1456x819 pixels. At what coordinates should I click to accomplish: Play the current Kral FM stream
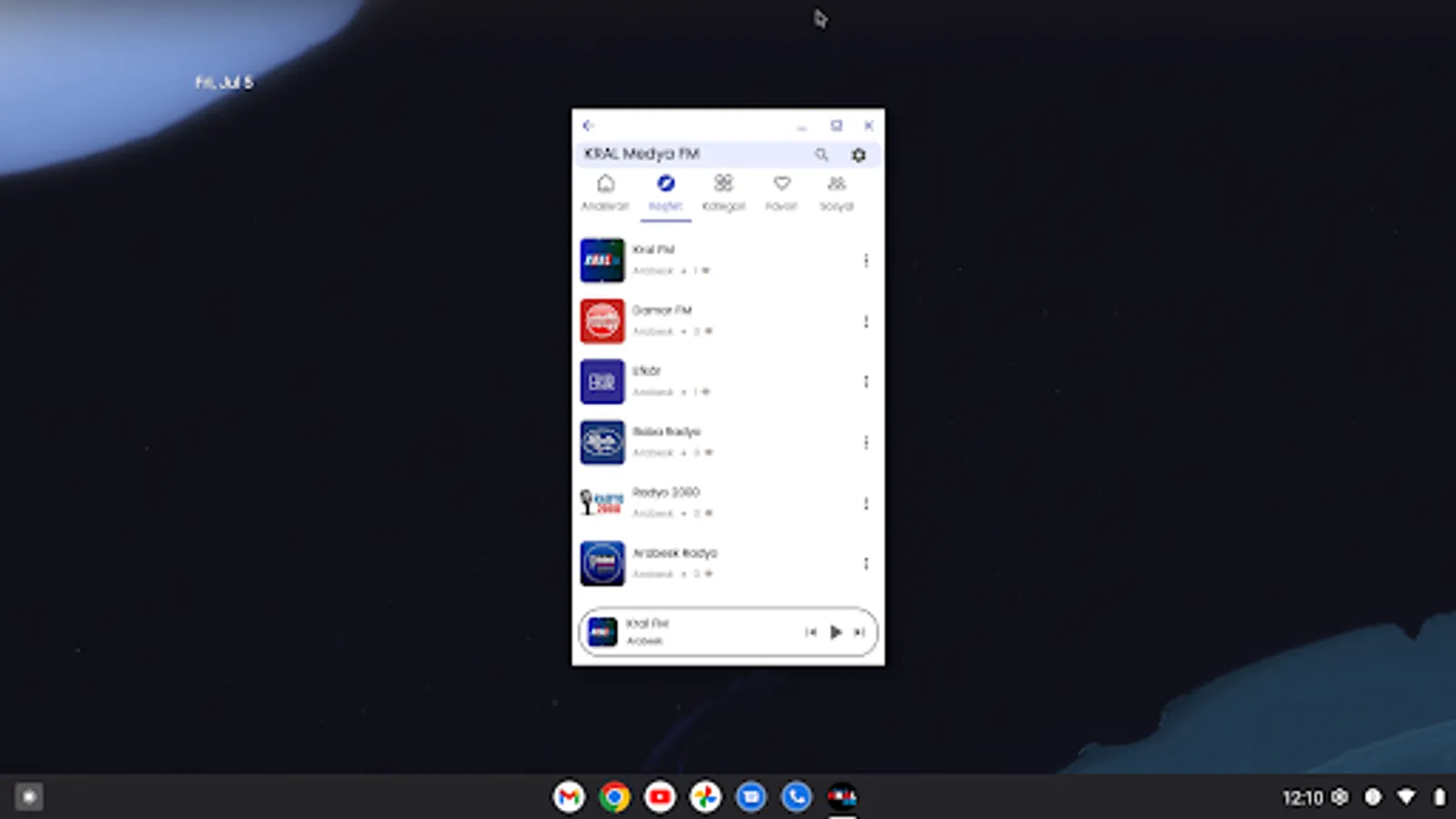(x=836, y=632)
